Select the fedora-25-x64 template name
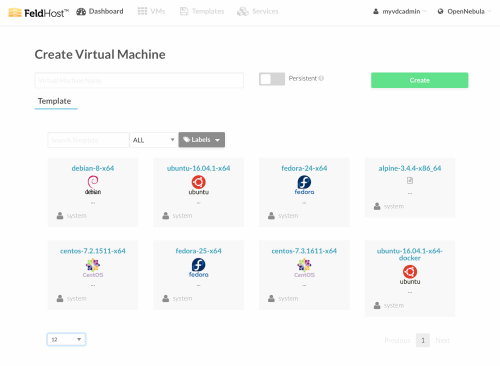The height and width of the screenshot is (366, 500). point(198,251)
